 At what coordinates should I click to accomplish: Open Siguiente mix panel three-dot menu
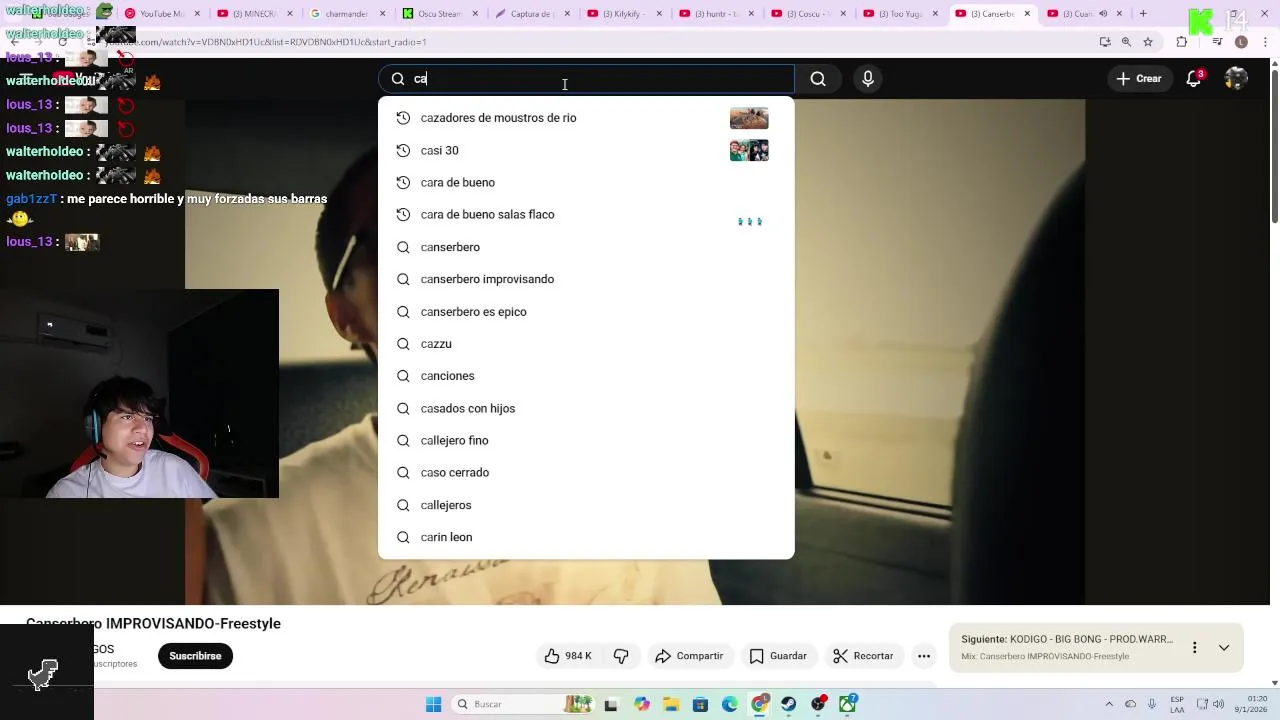[x=1194, y=648]
